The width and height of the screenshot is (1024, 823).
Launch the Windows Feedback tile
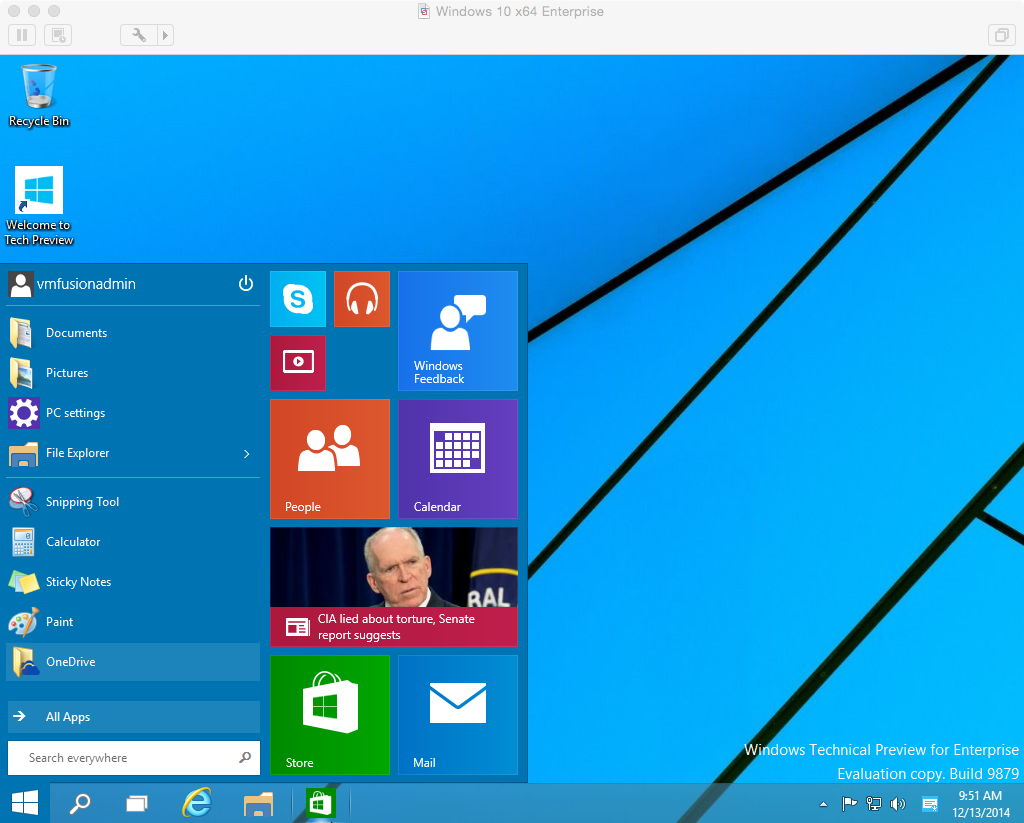pos(458,331)
